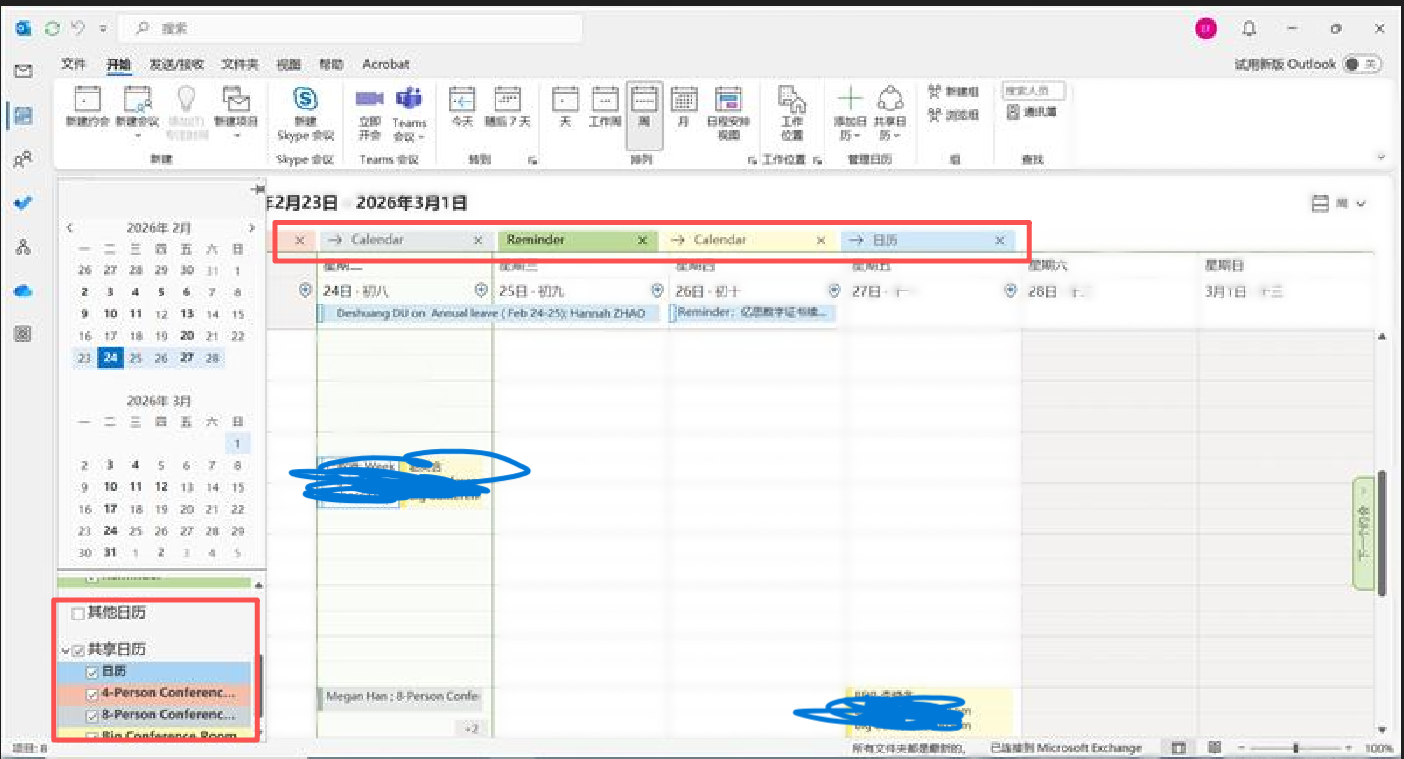Go to previous month in mini calendar
Image resolution: width=1404 pixels, height=759 pixels.
[x=70, y=228]
